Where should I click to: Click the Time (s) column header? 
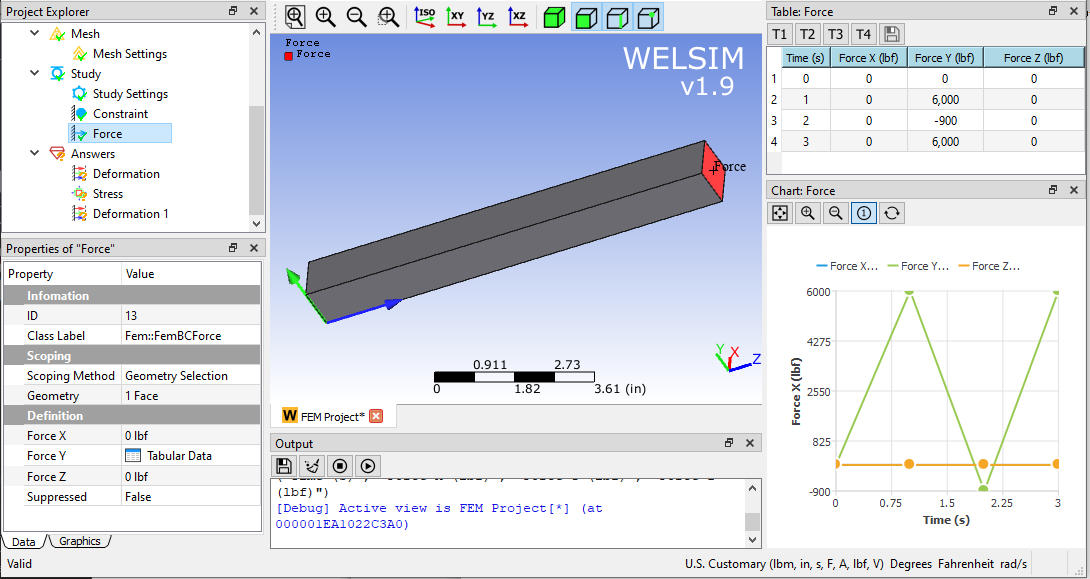806,58
